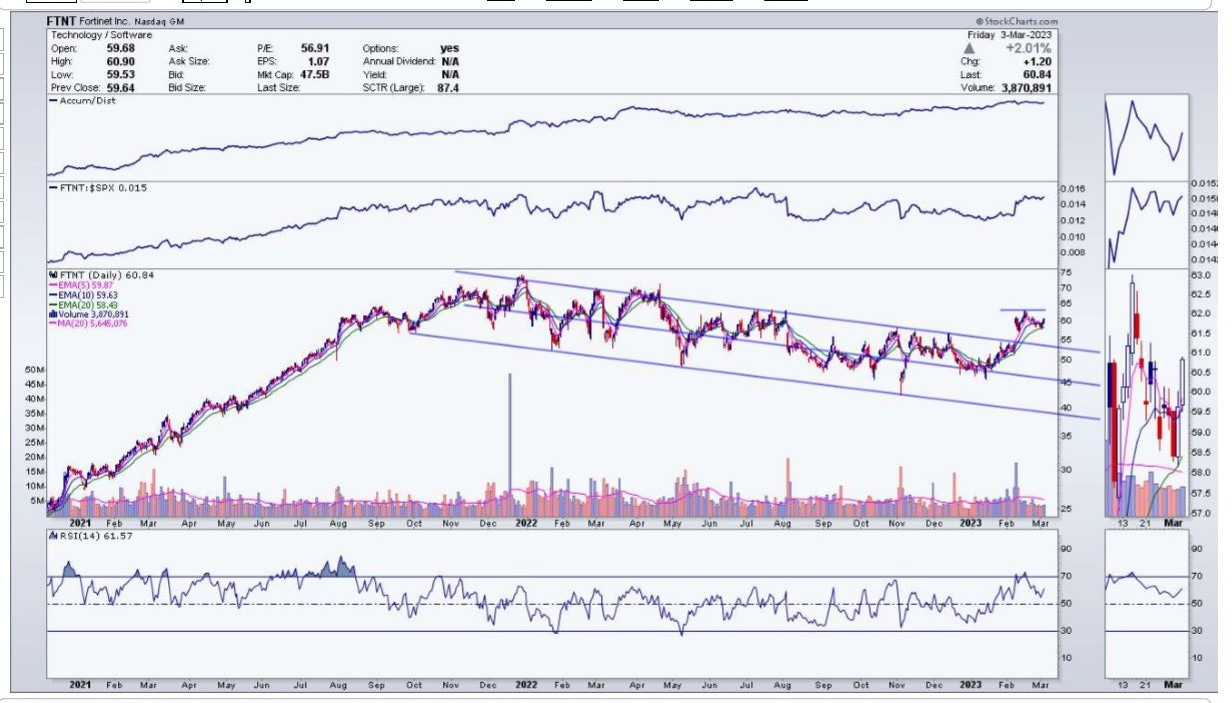Open the FTNT:$SPX zoomed thumbnail panel
Viewport: 1232px width, 703px height.
click(1146, 224)
